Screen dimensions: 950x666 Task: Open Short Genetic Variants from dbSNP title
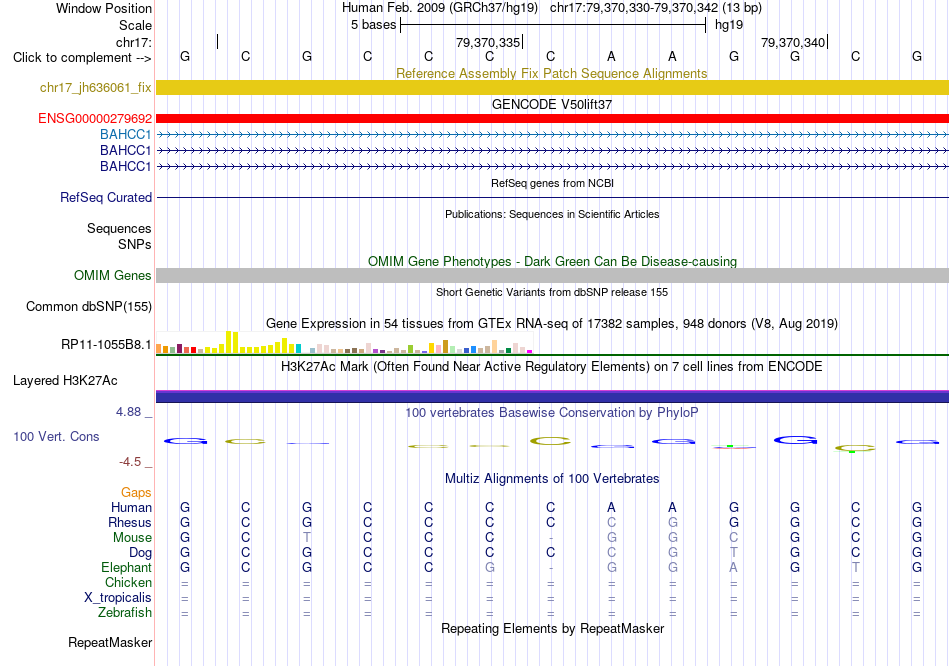[552, 292]
